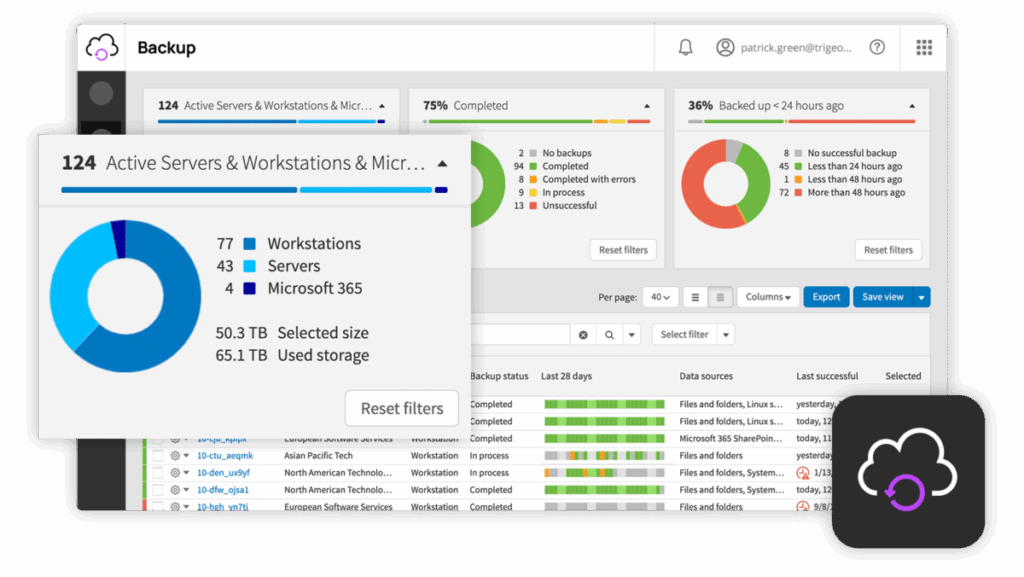Click the Backup cloud logo in header
The image size is (1024, 577).
tap(102, 48)
